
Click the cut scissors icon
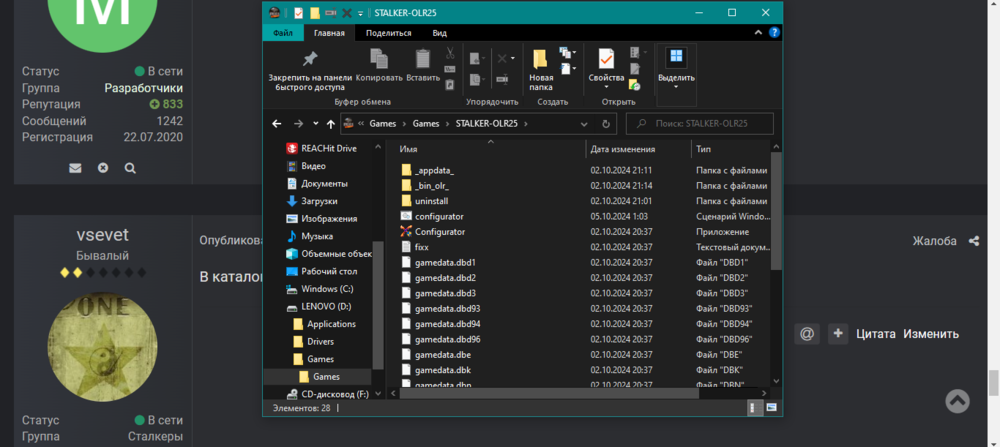450,53
